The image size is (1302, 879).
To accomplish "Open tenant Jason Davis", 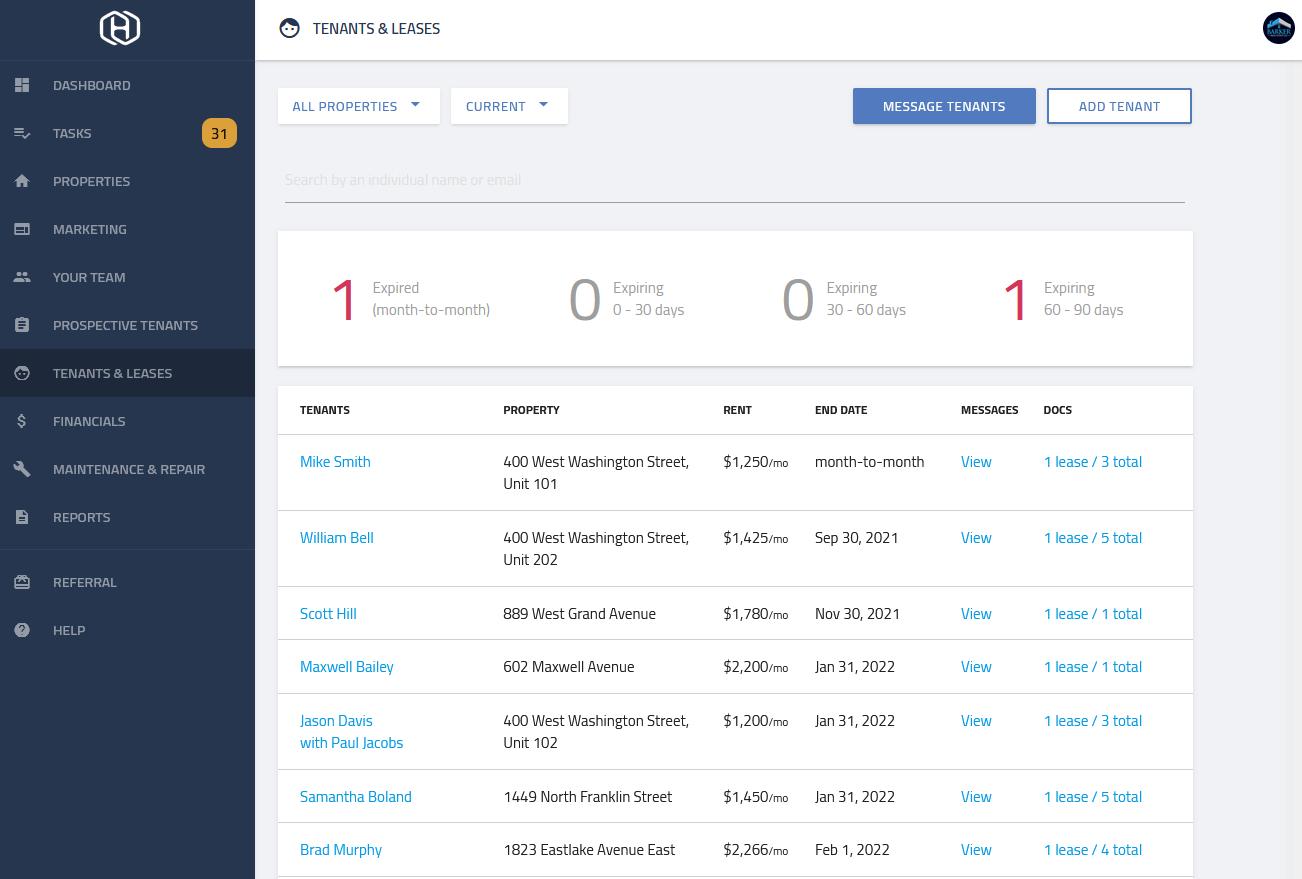I will coord(336,721).
